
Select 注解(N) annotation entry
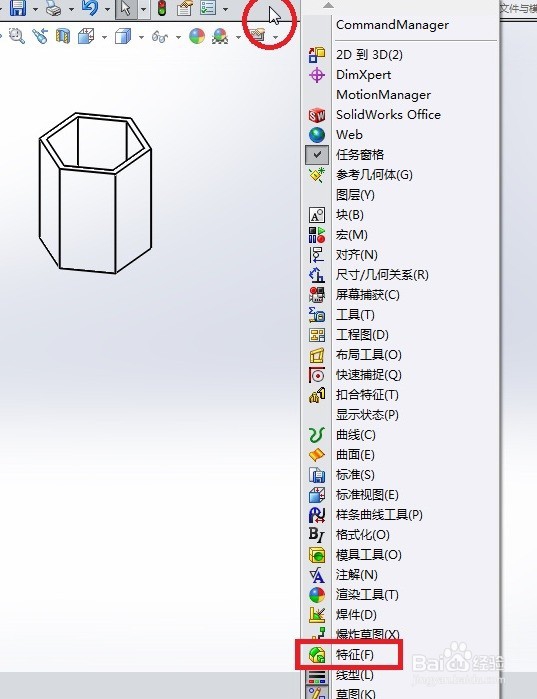401,575
